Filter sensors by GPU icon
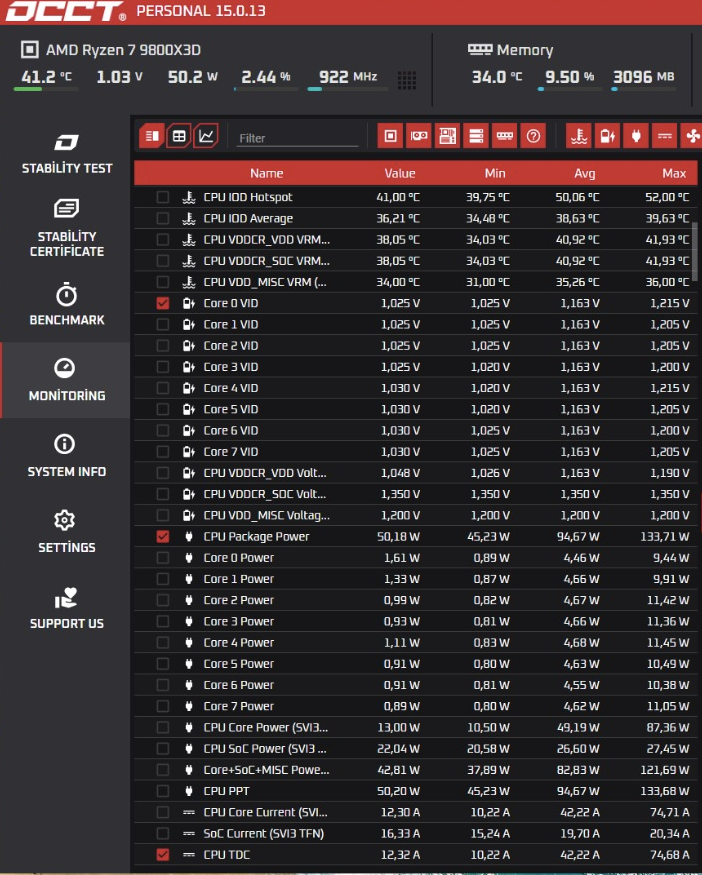This screenshot has width=702, height=875. [x=419, y=136]
